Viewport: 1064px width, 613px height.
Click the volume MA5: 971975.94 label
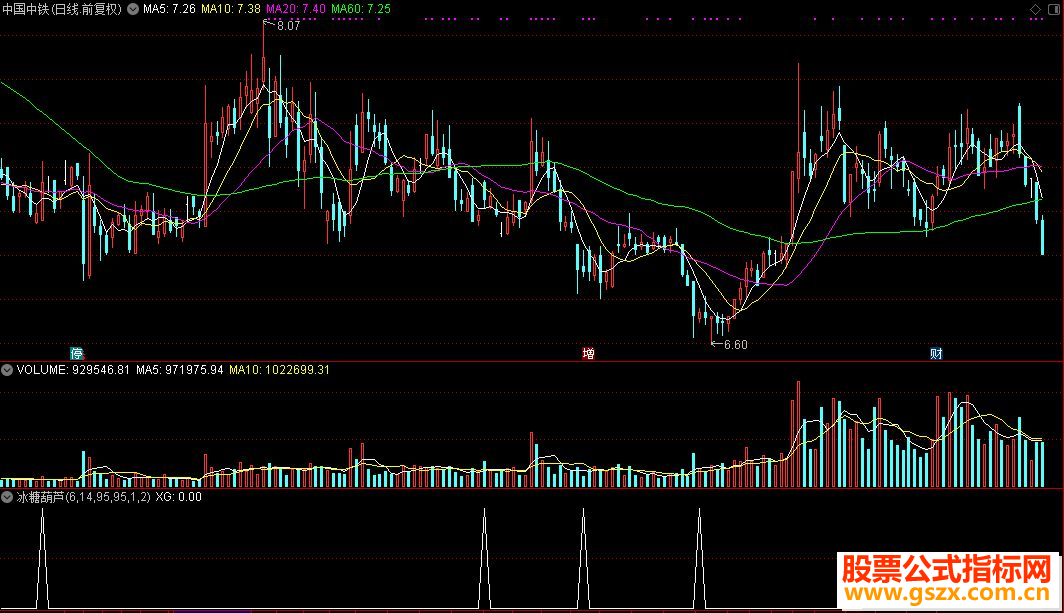[x=180, y=370]
